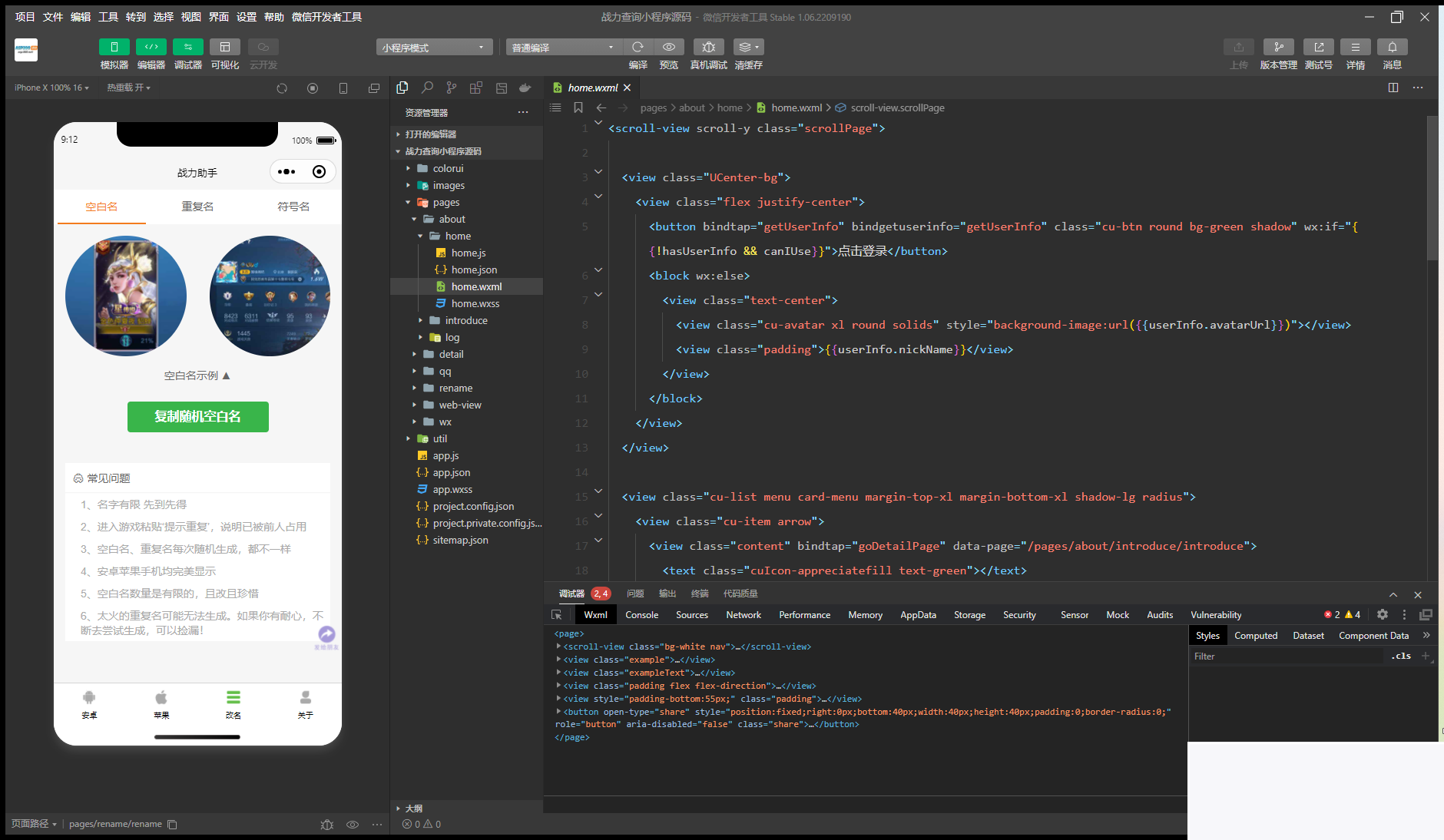Open the 工具 menu
Image resolution: width=1444 pixels, height=840 pixels.
point(108,17)
